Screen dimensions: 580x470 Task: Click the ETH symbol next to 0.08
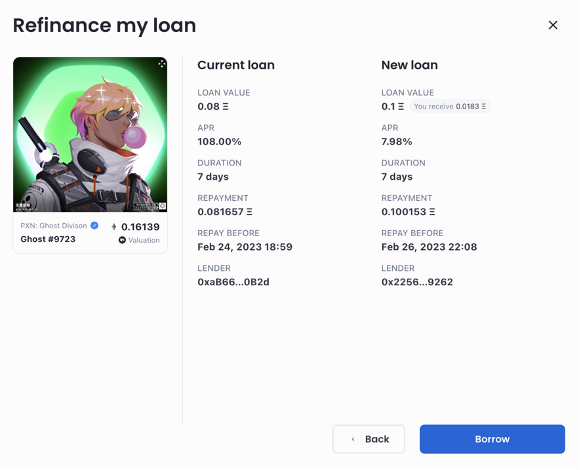[x=226, y=106]
